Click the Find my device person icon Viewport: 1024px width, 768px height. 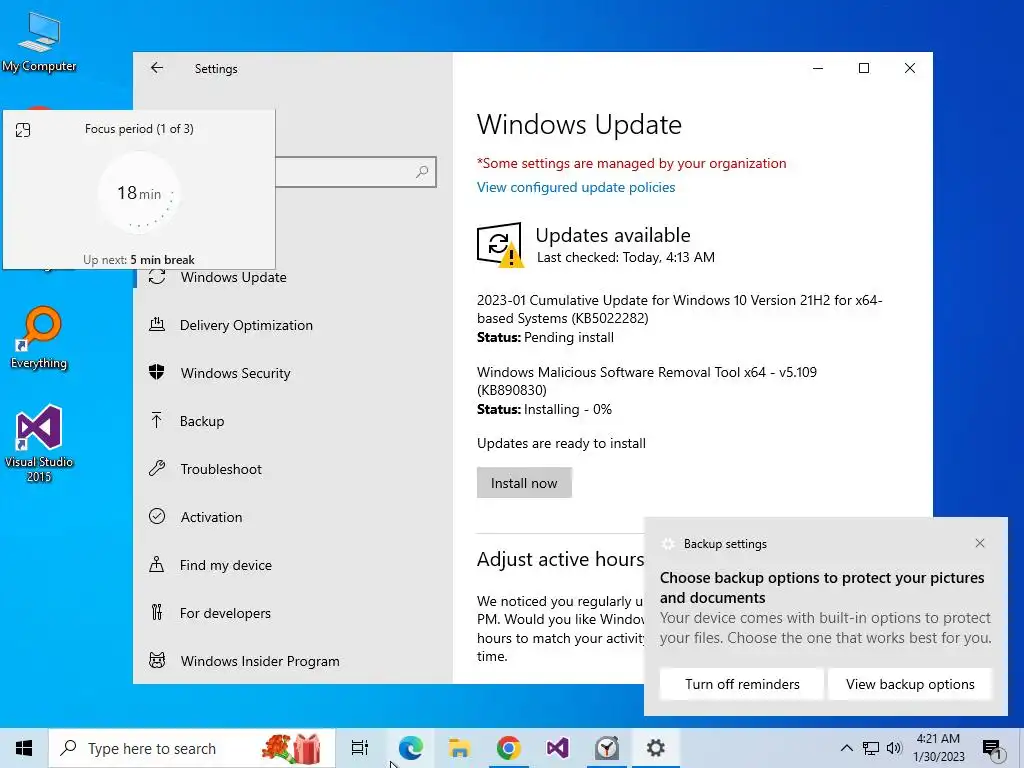coord(157,564)
